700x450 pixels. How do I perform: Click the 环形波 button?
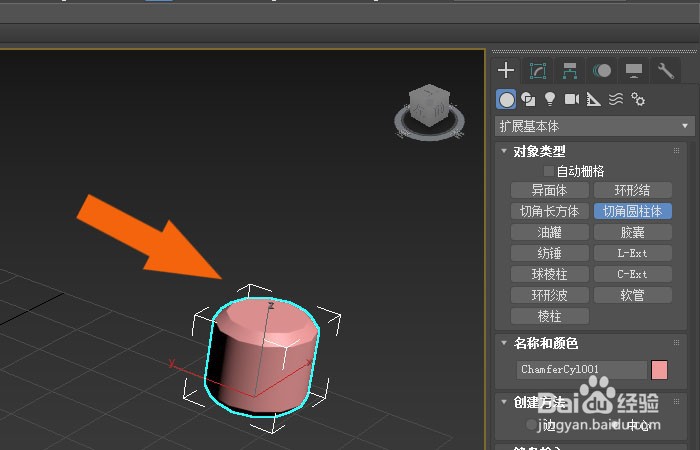(550, 295)
